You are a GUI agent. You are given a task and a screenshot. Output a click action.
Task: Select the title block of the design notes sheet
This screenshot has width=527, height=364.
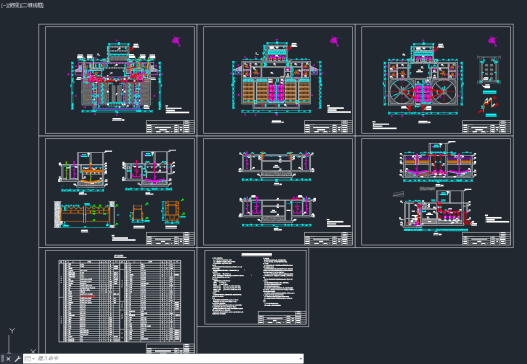(282, 318)
